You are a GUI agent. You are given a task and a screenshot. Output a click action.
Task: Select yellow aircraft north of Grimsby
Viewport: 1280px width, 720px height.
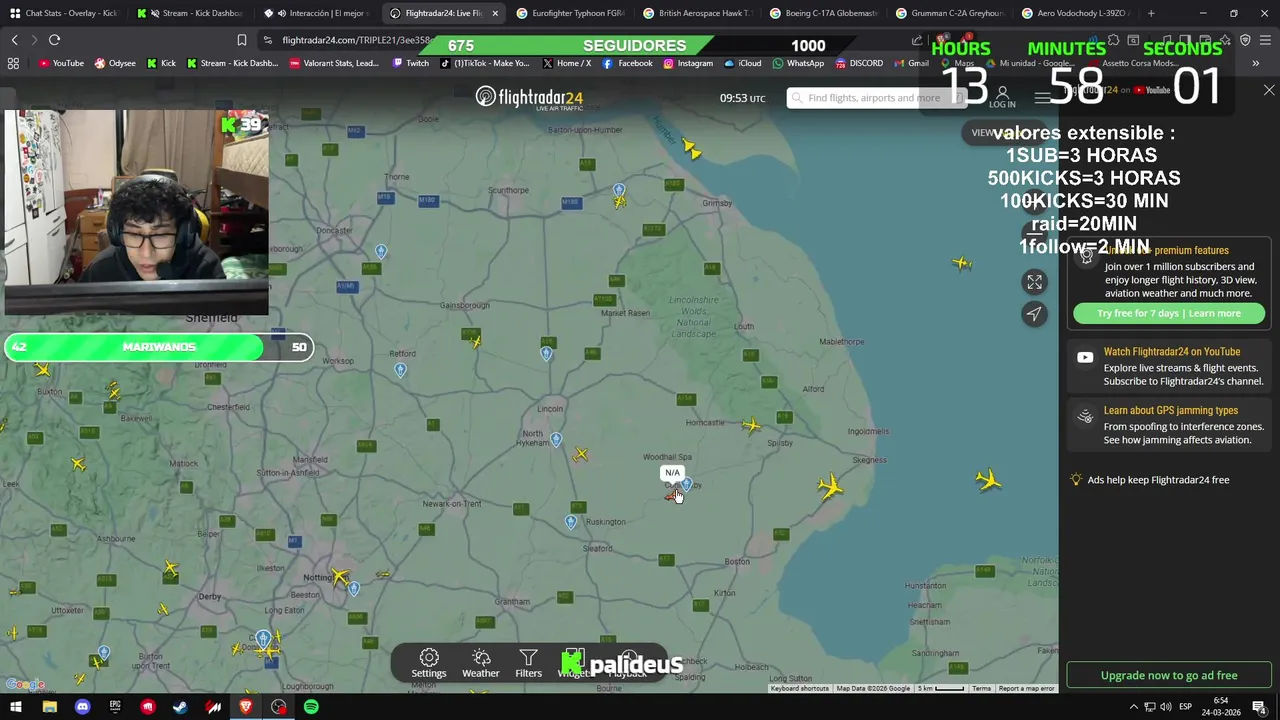(690, 149)
